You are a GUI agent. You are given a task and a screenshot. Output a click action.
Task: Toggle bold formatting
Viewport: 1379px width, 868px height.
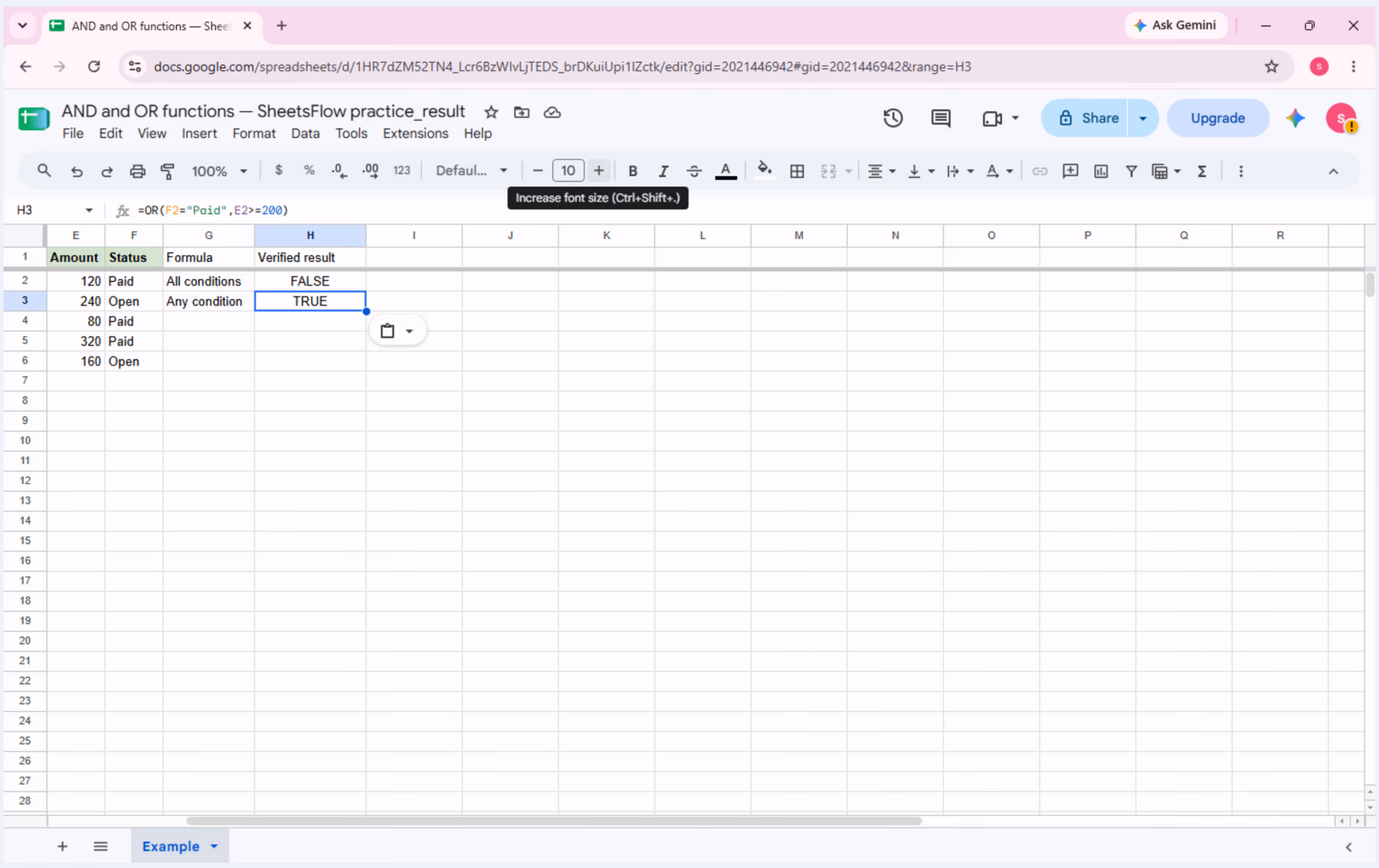[x=633, y=171]
